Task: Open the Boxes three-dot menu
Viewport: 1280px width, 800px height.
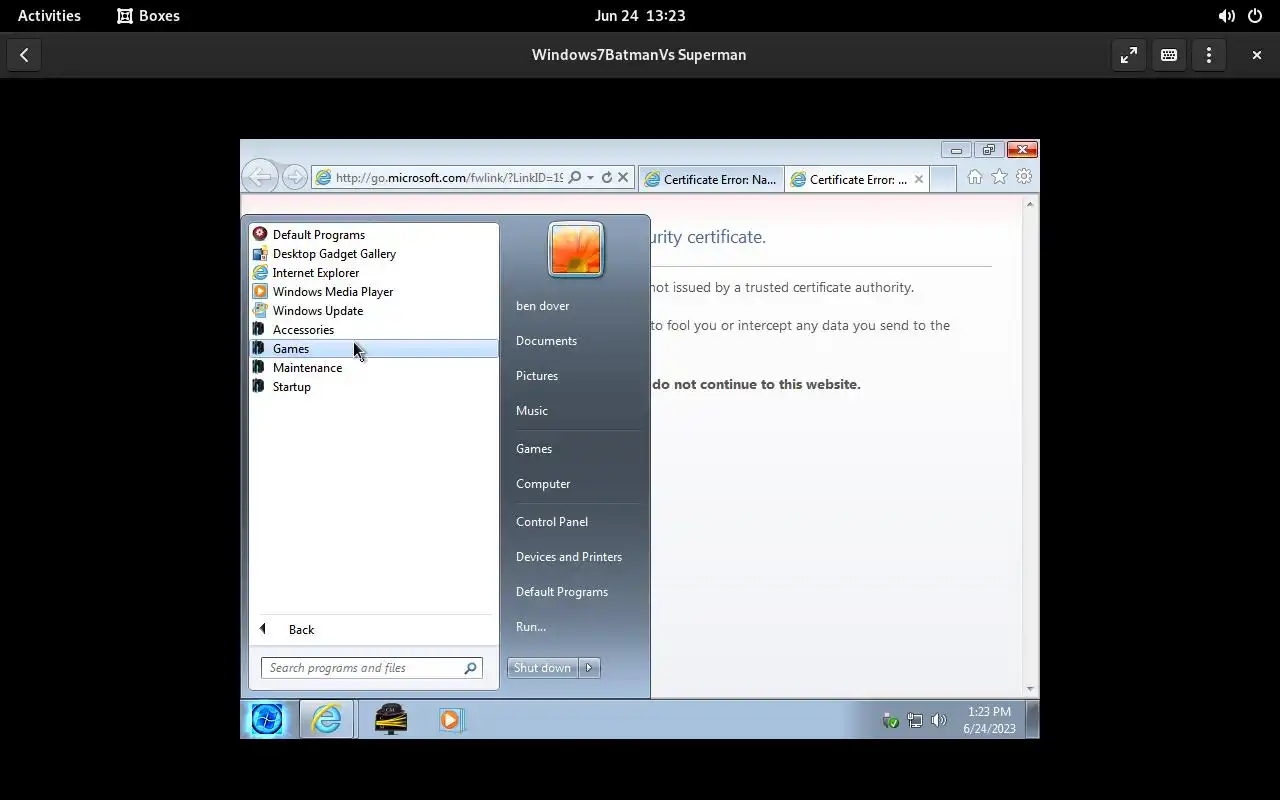Action: pos(1209,55)
